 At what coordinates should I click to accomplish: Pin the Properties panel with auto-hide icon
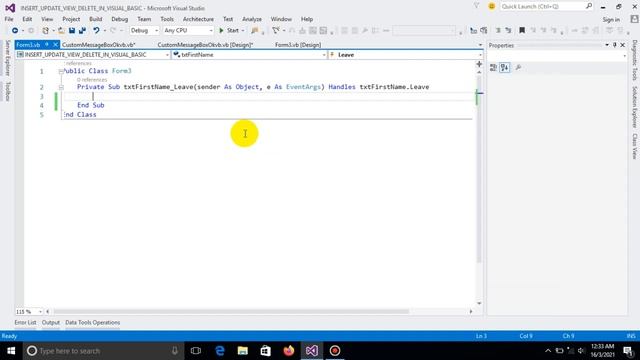[615, 45]
